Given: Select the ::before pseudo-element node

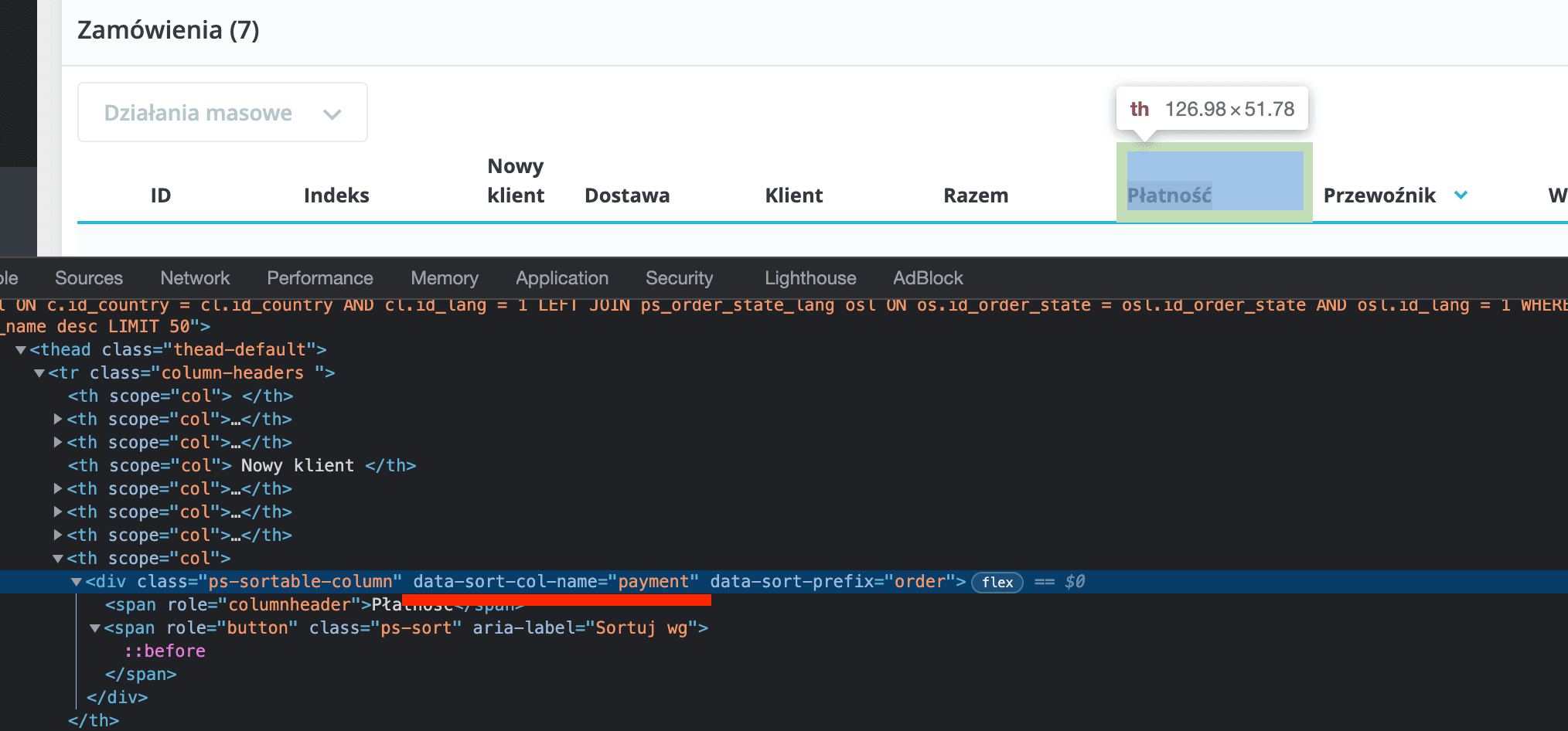Looking at the screenshot, I should click(165, 650).
